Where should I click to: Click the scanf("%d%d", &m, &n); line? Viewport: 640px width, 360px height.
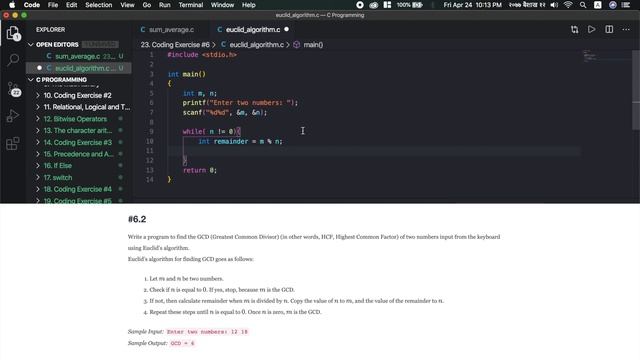pyautogui.click(x=224, y=112)
